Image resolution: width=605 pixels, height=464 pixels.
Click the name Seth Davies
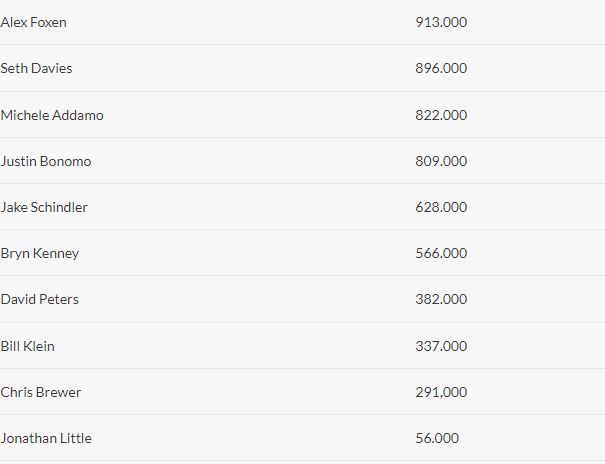pos(36,68)
